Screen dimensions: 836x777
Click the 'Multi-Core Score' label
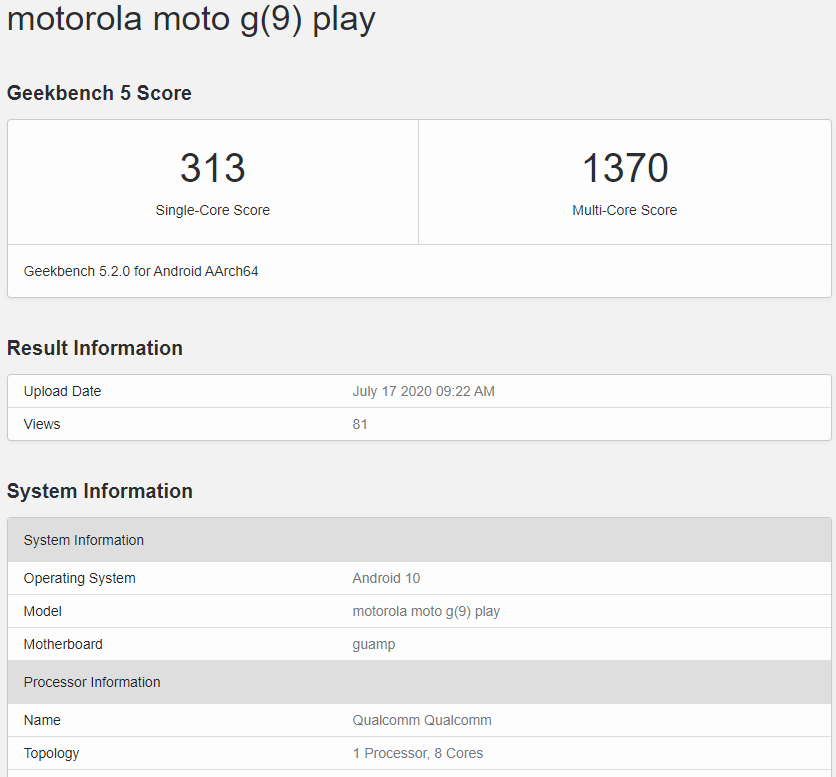pos(625,210)
